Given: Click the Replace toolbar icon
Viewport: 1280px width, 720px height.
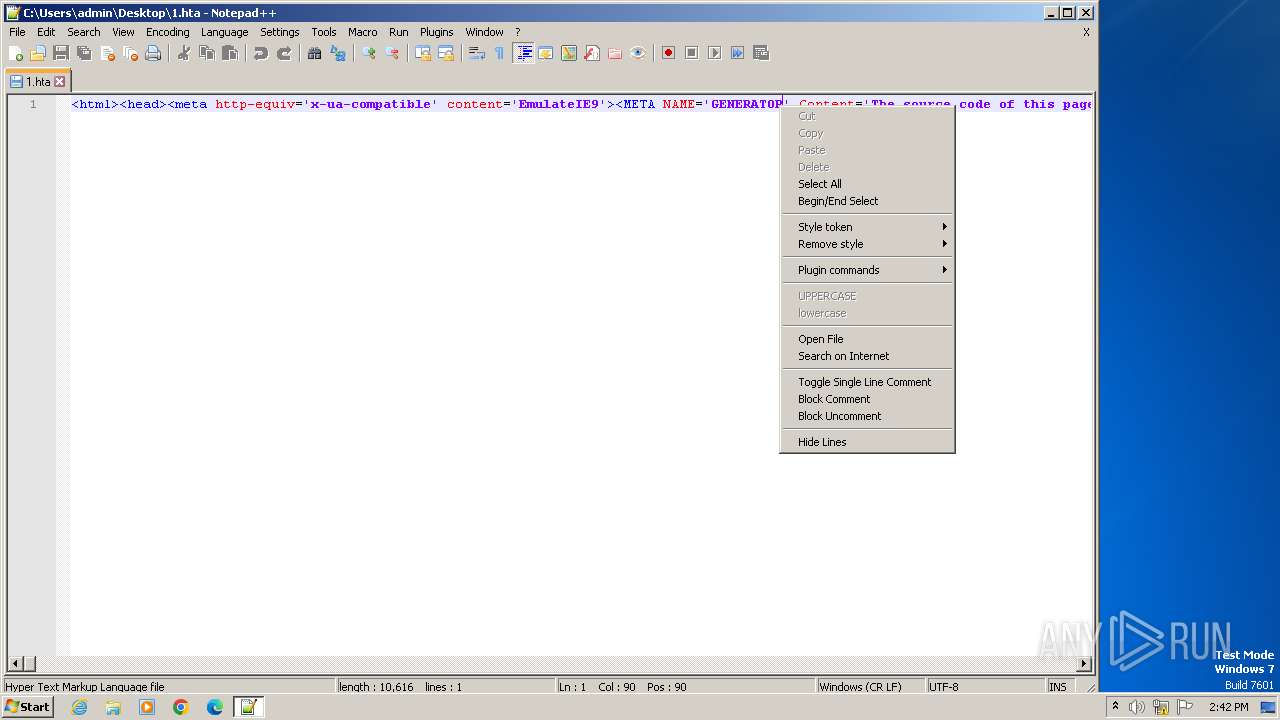Looking at the screenshot, I should (x=338, y=53).
